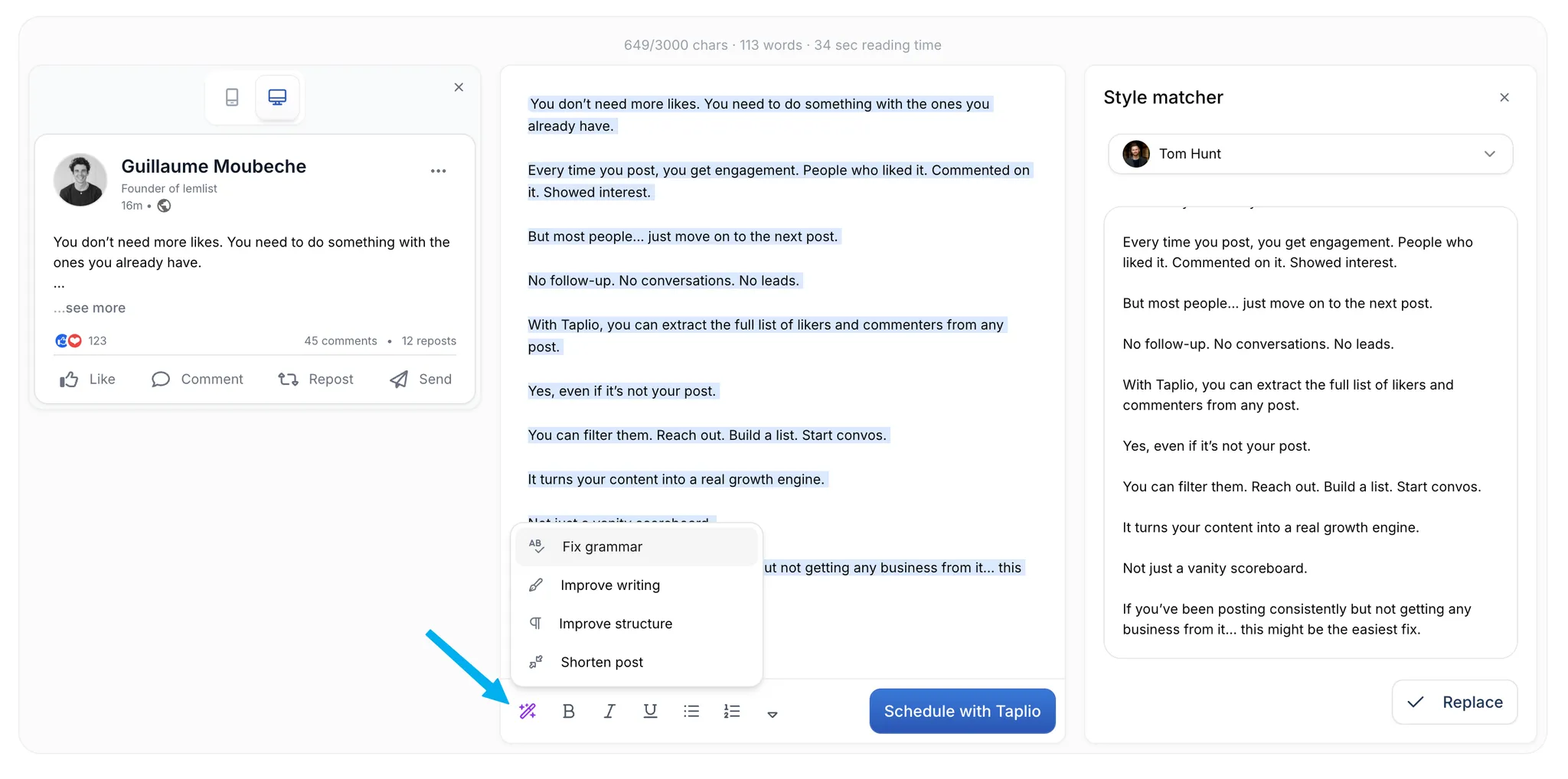Image resolution: width=1568 pixels, height=779 pixels.
Task: Click the character count status line
Action: (x=782, y=45)
